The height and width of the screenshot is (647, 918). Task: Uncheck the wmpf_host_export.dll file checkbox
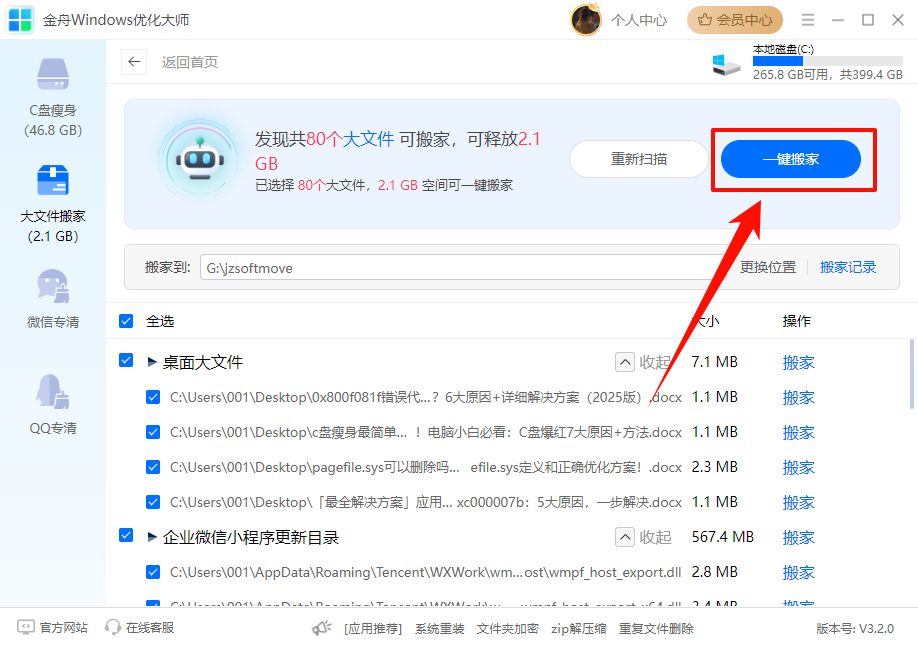[x=153, y=572]
